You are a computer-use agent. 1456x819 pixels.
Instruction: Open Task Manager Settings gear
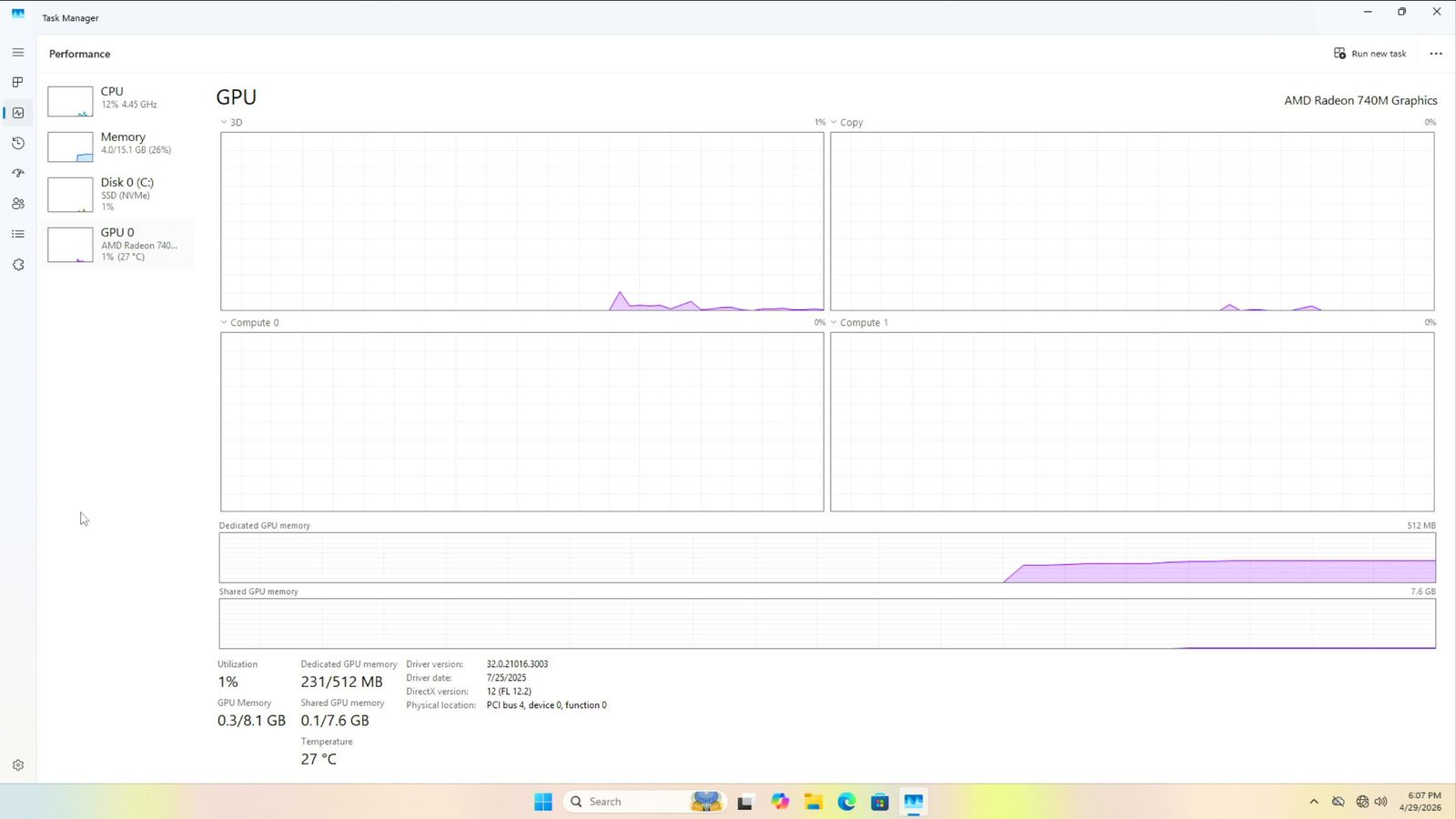(17, 765)
